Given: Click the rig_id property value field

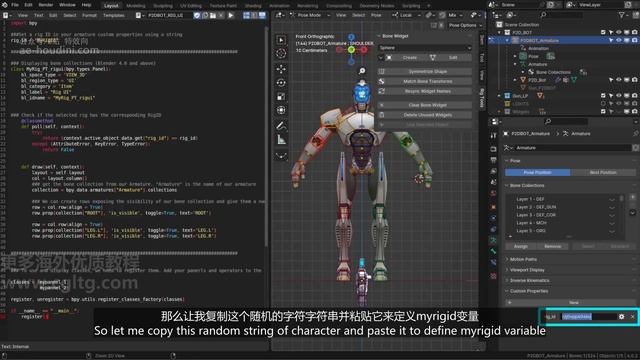Looking at the screenshot, I should (x=588, y=316).
